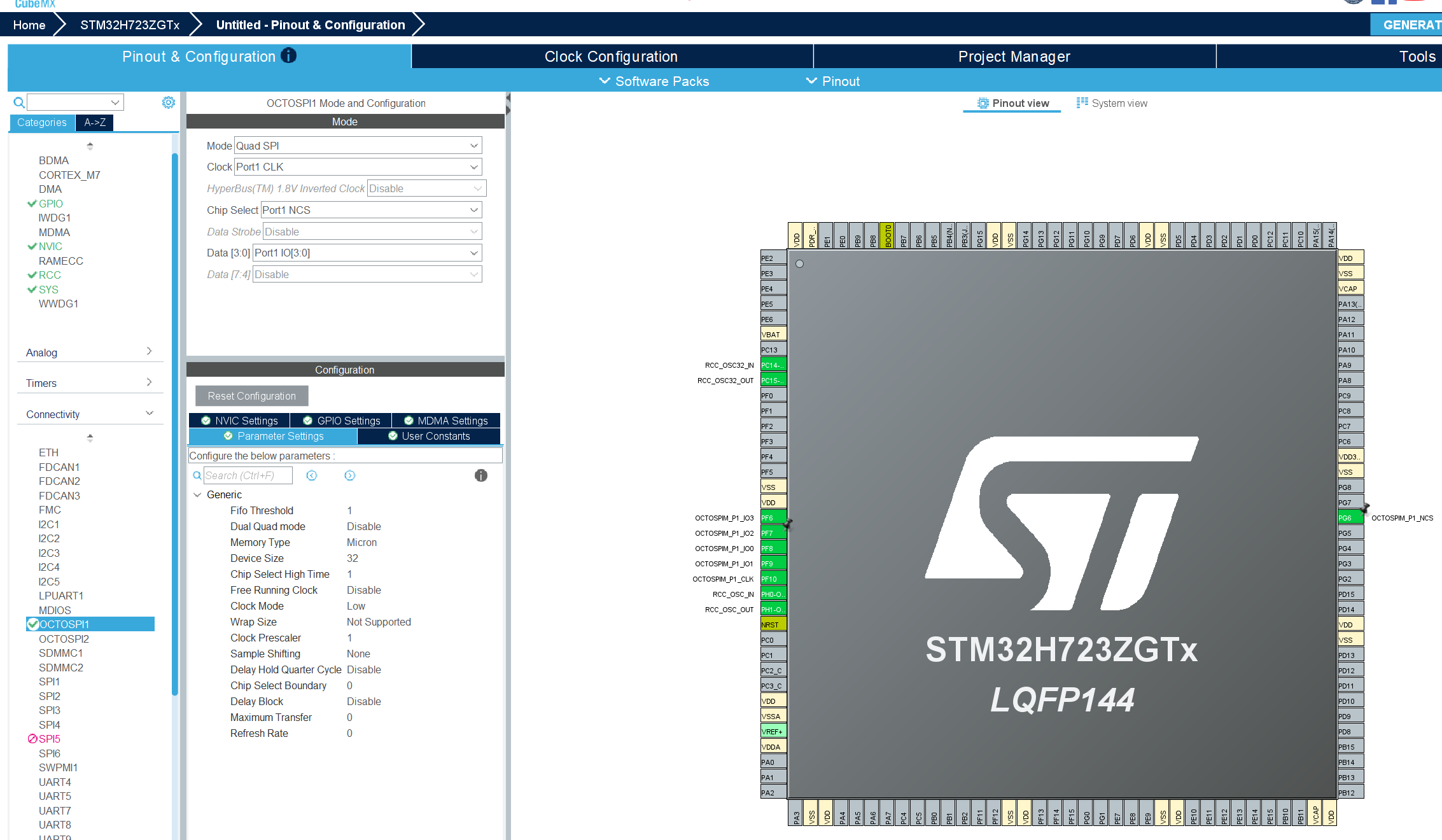Select the VREF+ pin on the chip

(773, 731)
